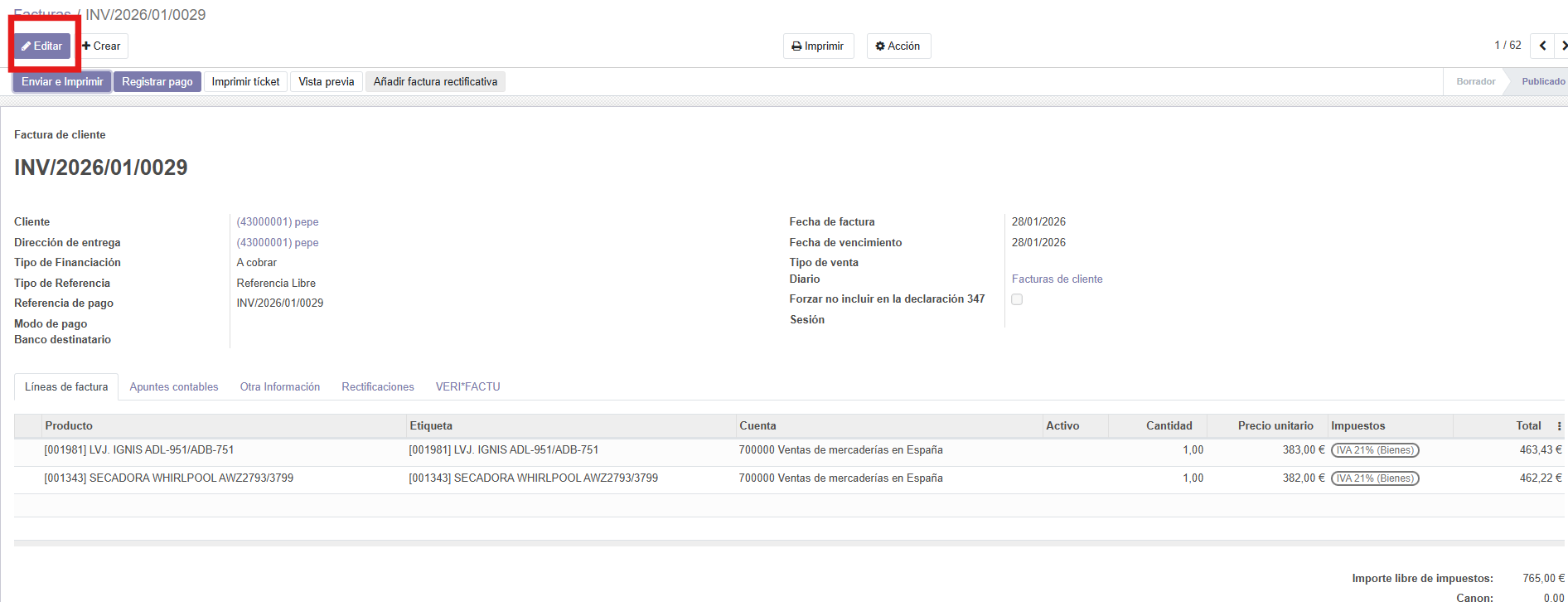Click the Crear plus button
Screen dimensions: 1568x602
102,46
